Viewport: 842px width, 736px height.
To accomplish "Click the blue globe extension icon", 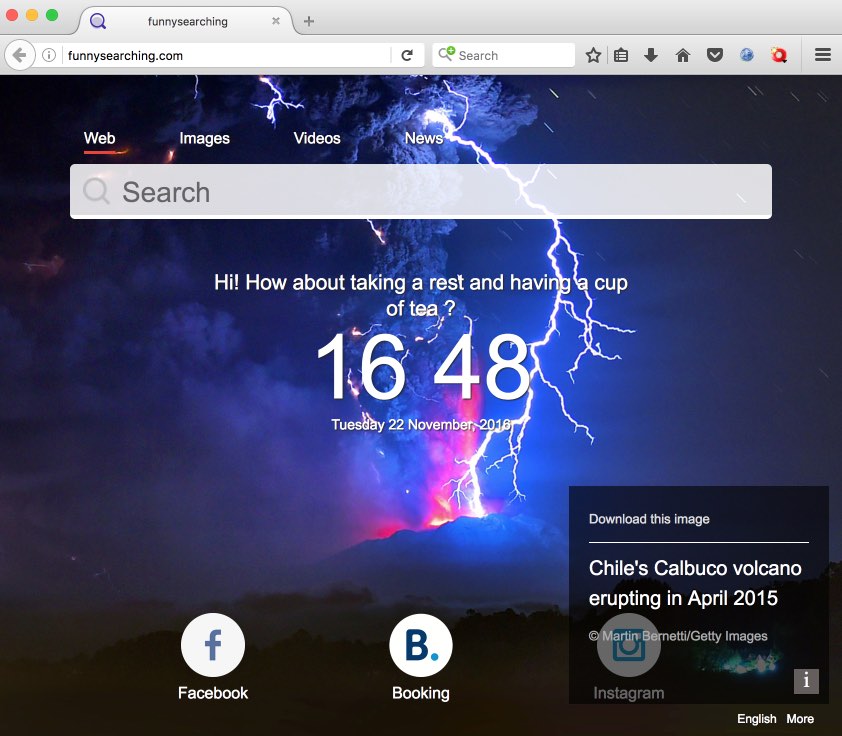I will pyautogui.click(x=747, y=56).
